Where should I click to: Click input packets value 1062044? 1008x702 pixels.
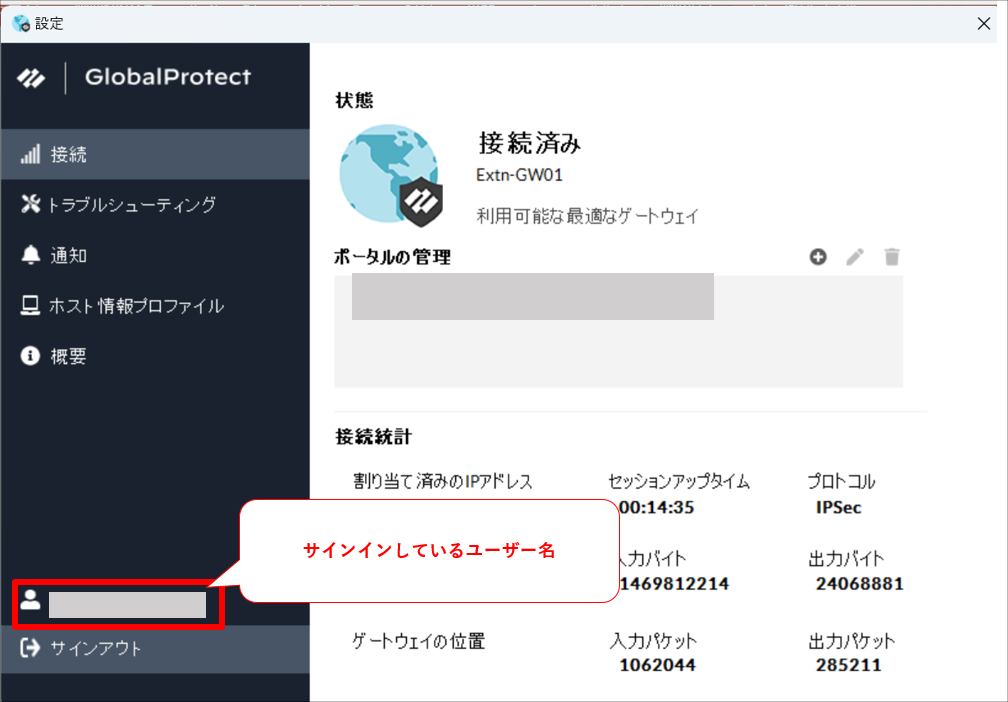[657, 665]
